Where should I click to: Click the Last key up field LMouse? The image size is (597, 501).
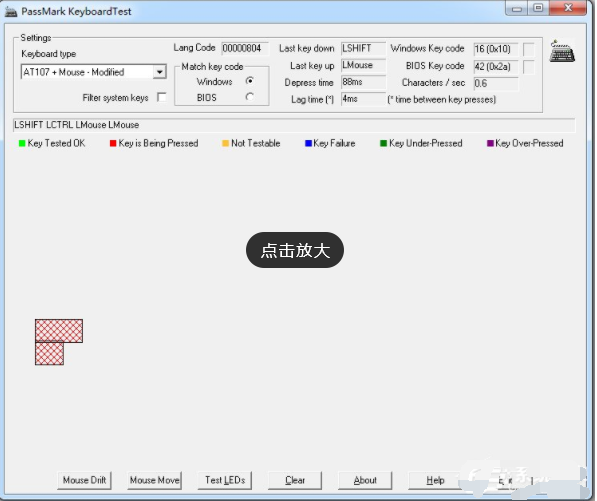pyautogui.click(x=363, y=65)
